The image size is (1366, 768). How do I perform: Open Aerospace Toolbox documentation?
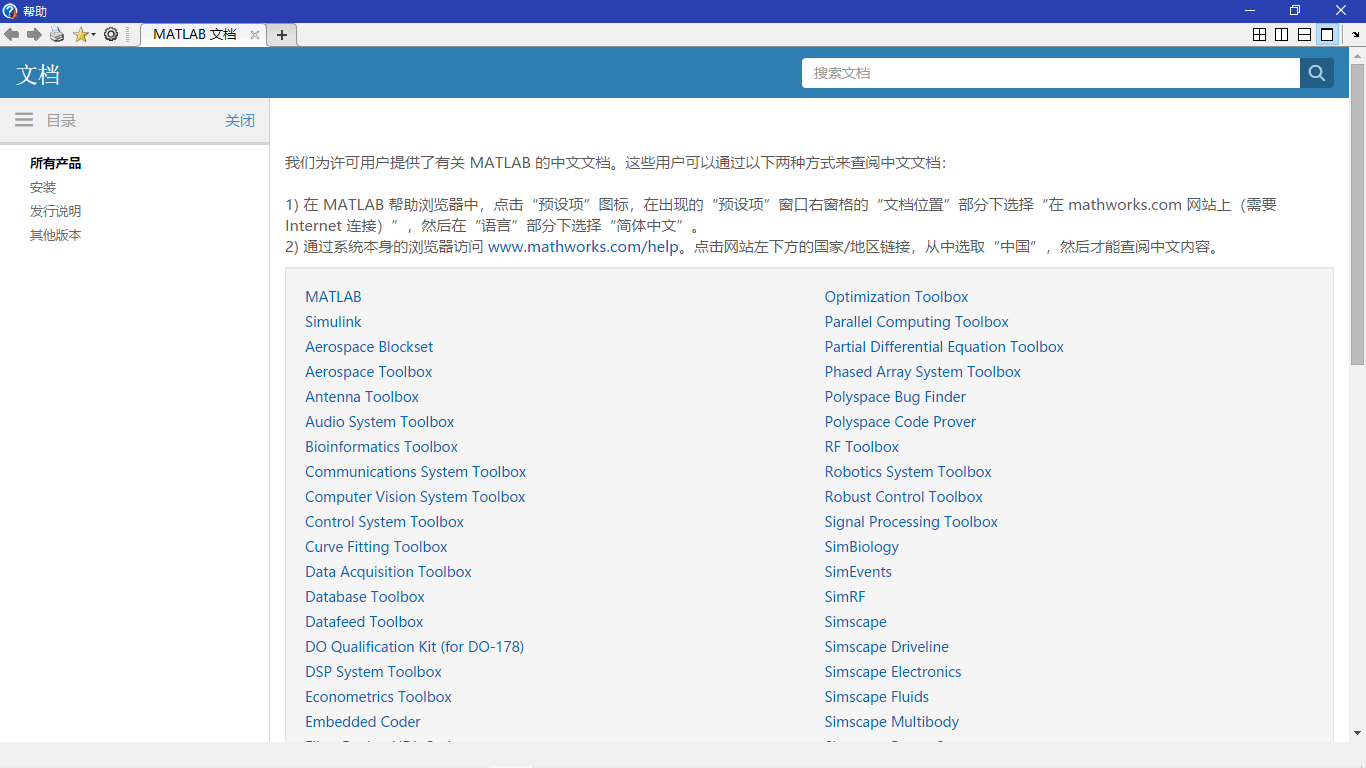[x=369, y=372]
